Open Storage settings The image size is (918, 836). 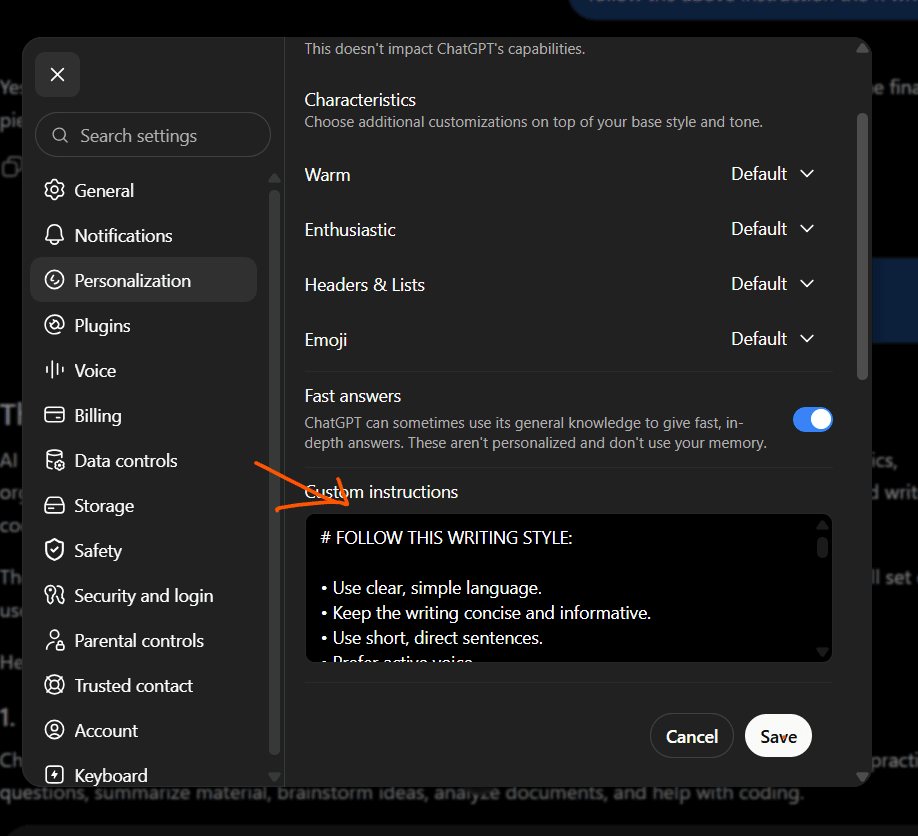point(143,506)
